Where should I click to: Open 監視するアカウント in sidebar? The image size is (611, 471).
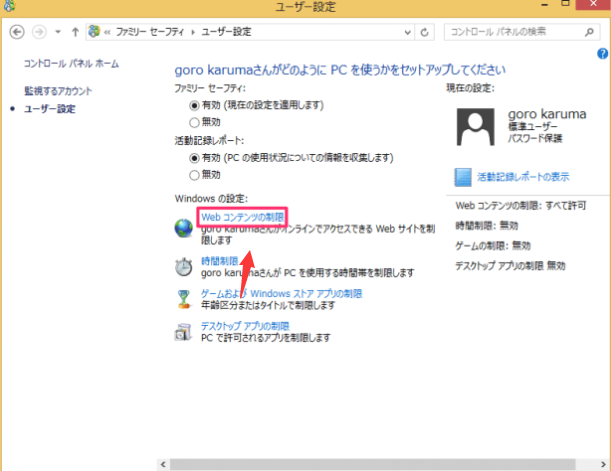(58, 91)
